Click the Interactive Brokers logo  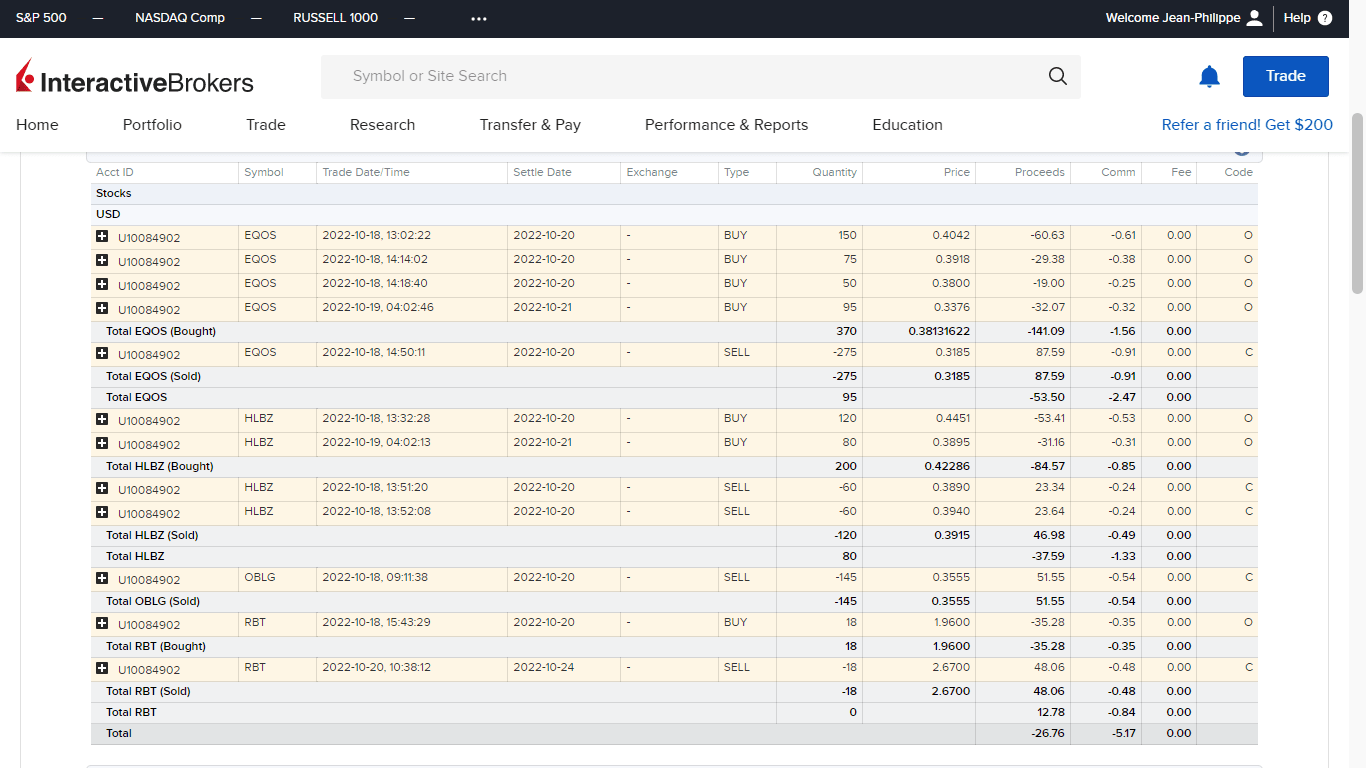point(135,78)
